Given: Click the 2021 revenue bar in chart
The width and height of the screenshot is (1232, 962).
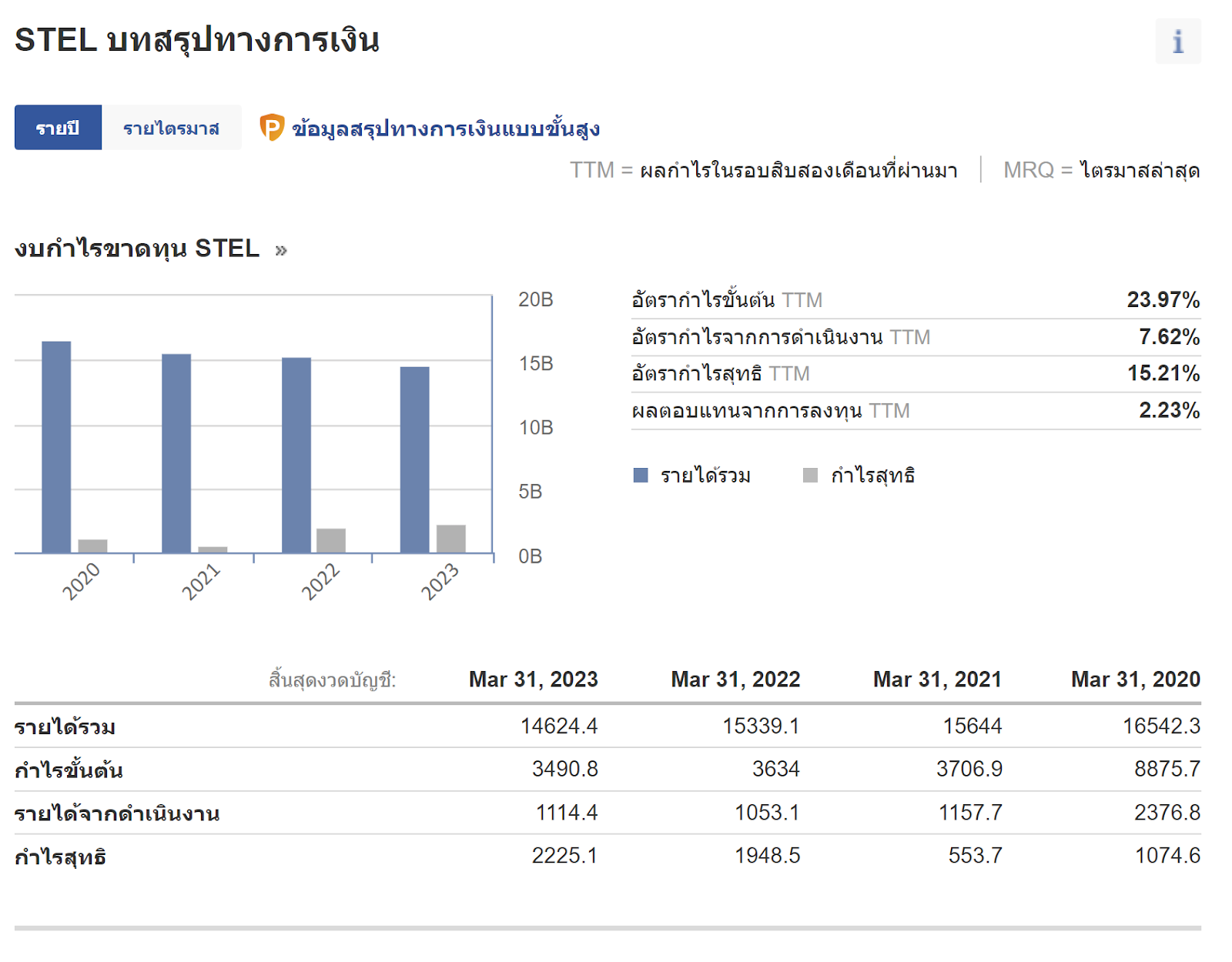Looking at the screenshot, I should coord(176,453).
